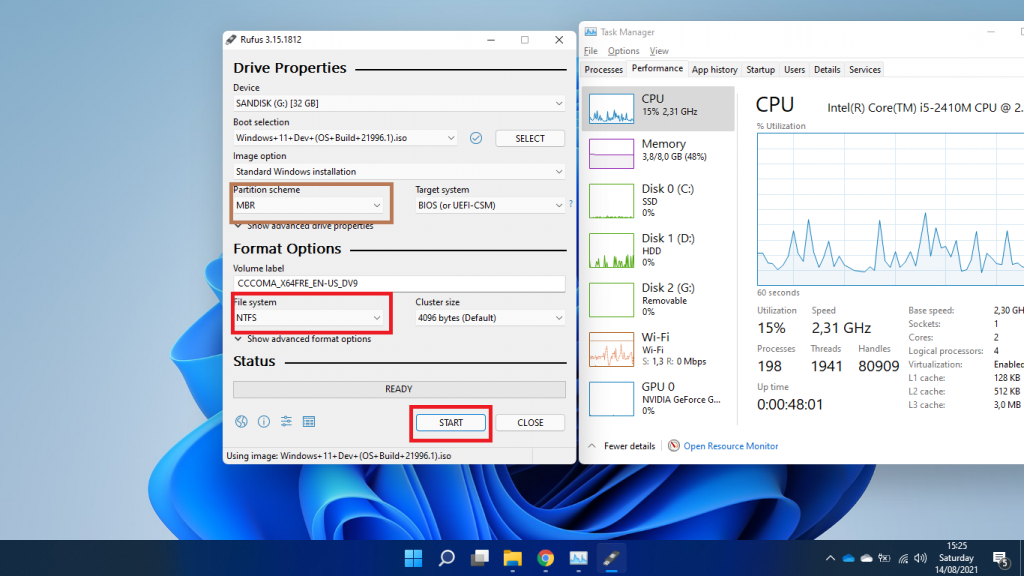Open the Rufus about info icon
This screenshot has width=1024, height=576.
point(264,422)
